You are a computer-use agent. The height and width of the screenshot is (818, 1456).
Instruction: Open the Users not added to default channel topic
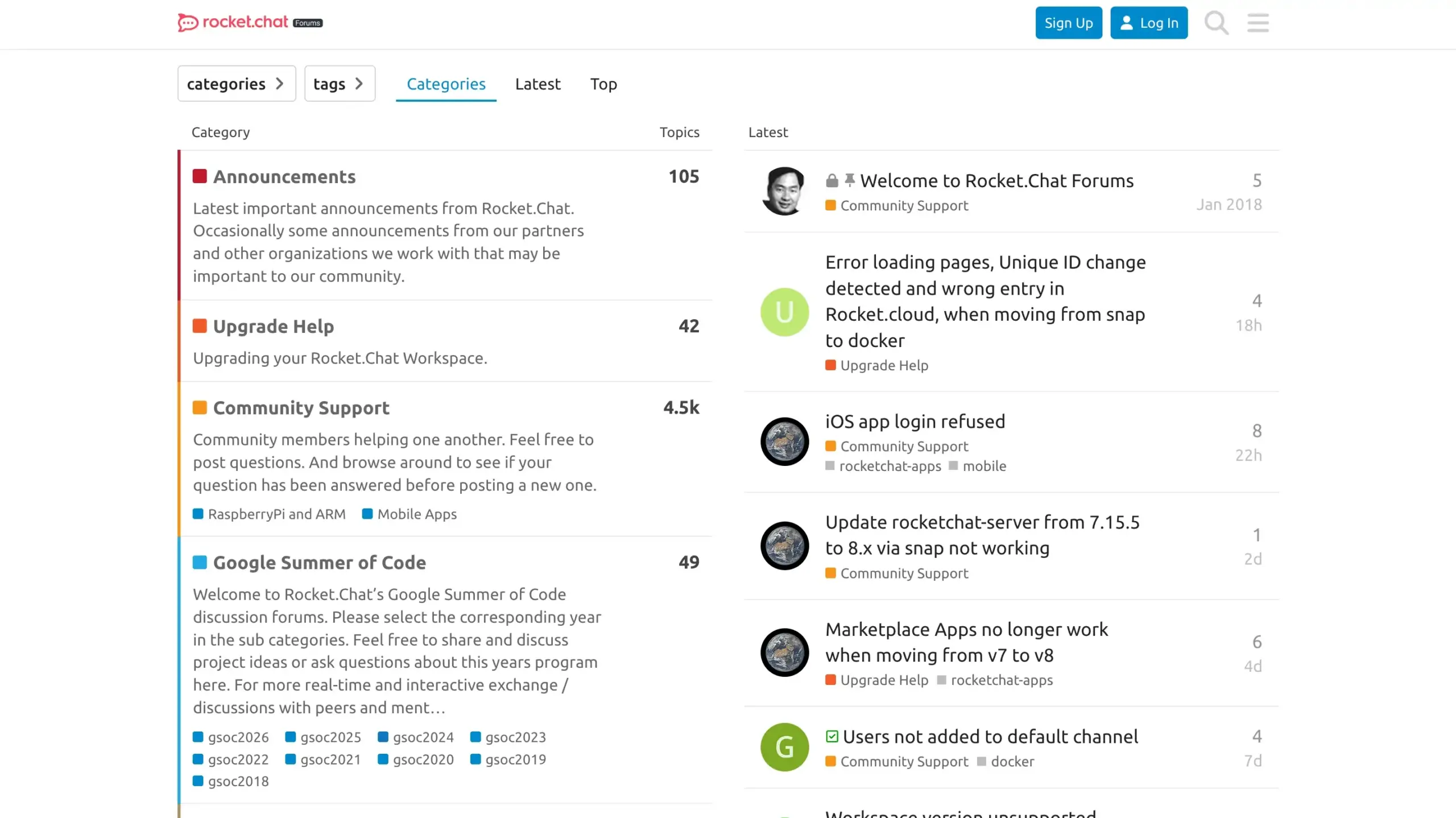pos(990,737)
